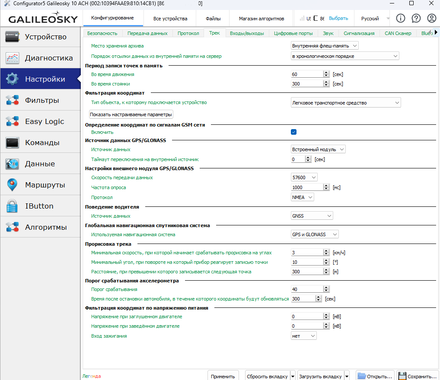
Task: Switch to the Безопасность tab
Action: 102,33
